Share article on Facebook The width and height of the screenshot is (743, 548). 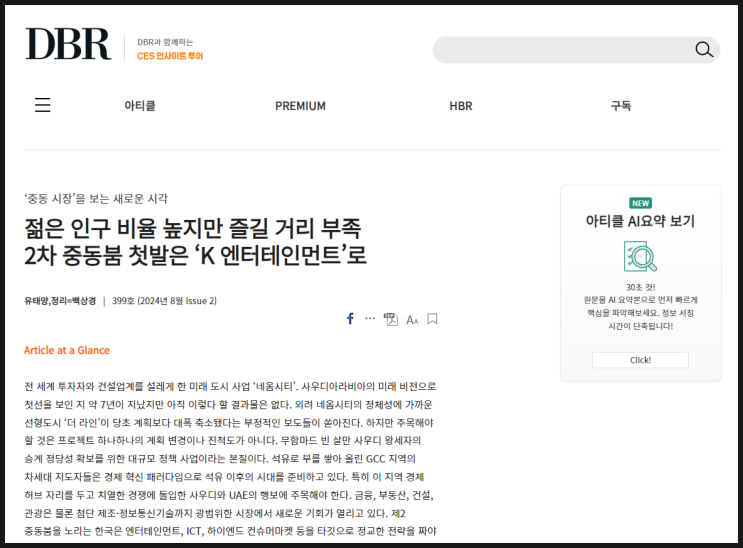point(350,319)
